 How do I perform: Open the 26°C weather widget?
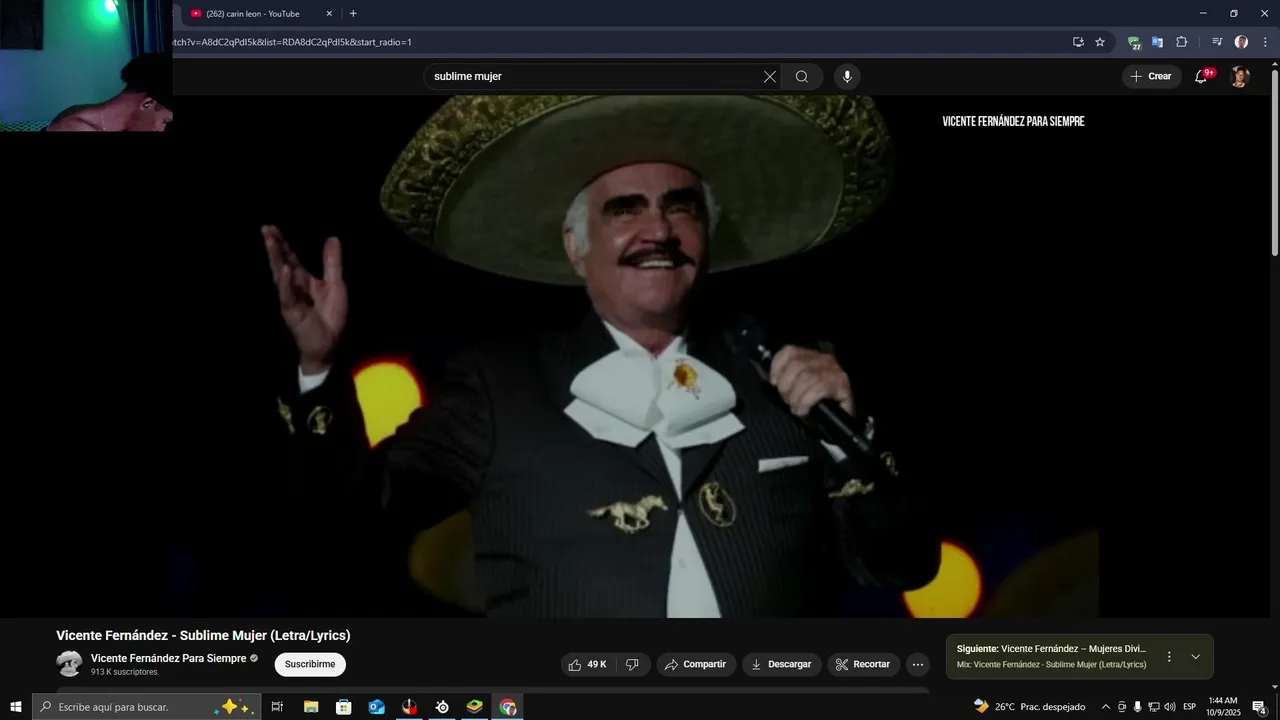coord(1030,707)
